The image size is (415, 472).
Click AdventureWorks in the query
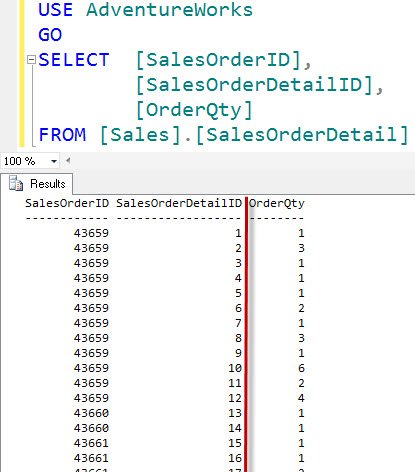tap(169, 9)
